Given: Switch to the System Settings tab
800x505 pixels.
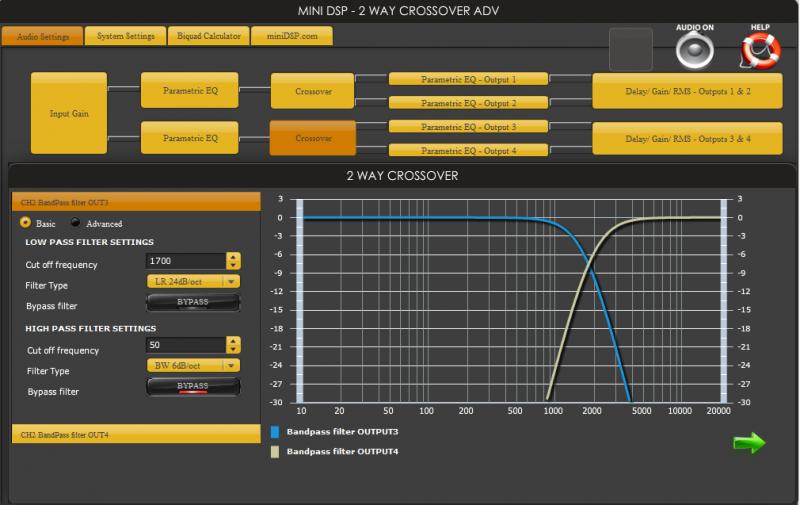Looking at the screenshot, I should pos(125,36).
